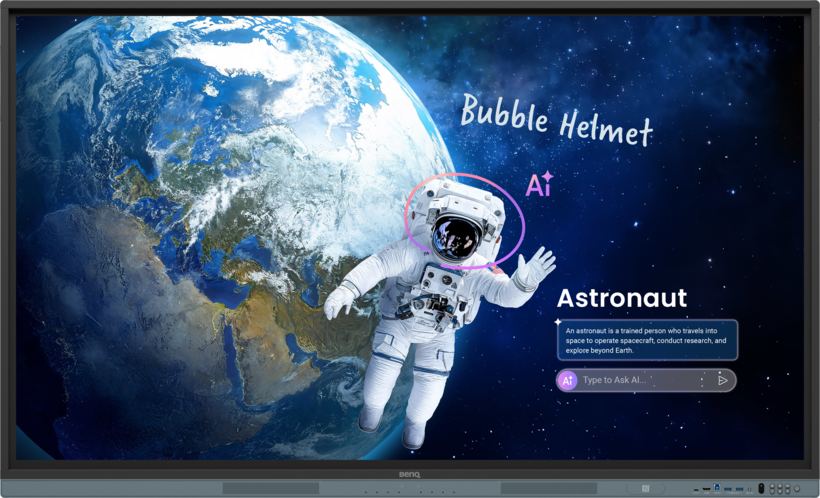This screenshot has width=820, height=498.
Task: Click the round power button on front panel
Action: click(797, 489)
